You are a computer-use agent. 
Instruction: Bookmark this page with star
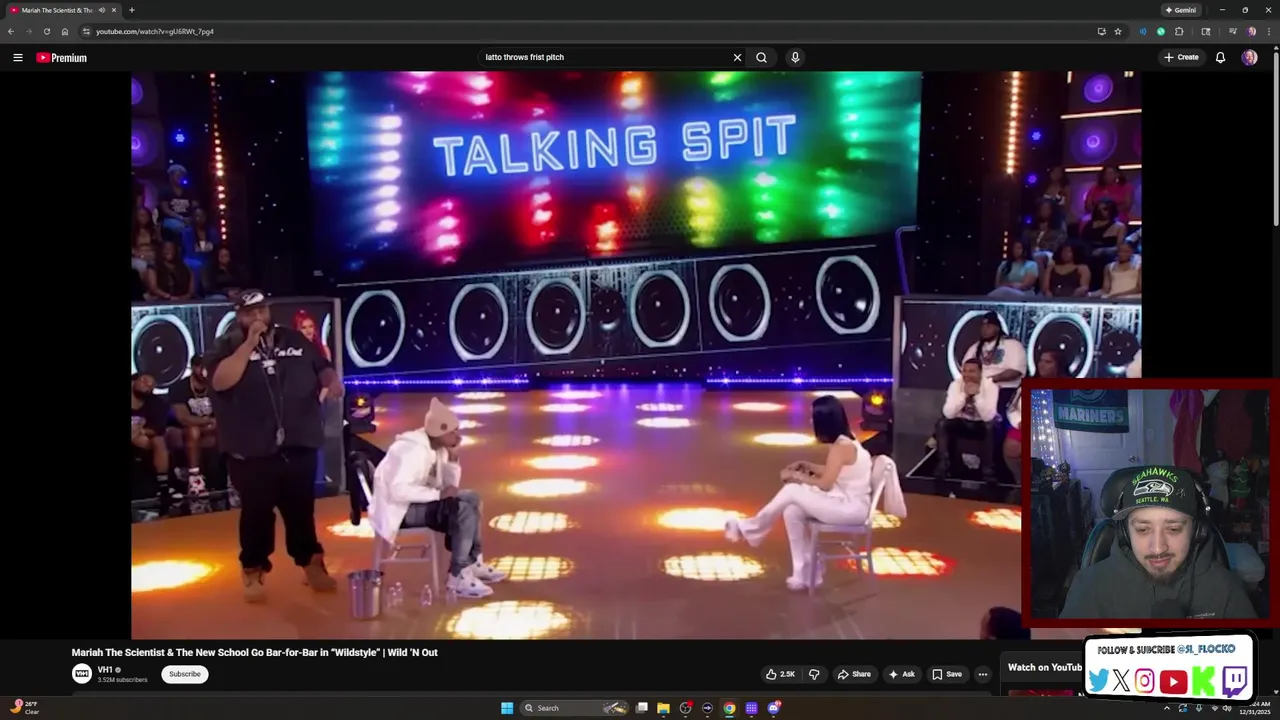(x=1118, y=31)
